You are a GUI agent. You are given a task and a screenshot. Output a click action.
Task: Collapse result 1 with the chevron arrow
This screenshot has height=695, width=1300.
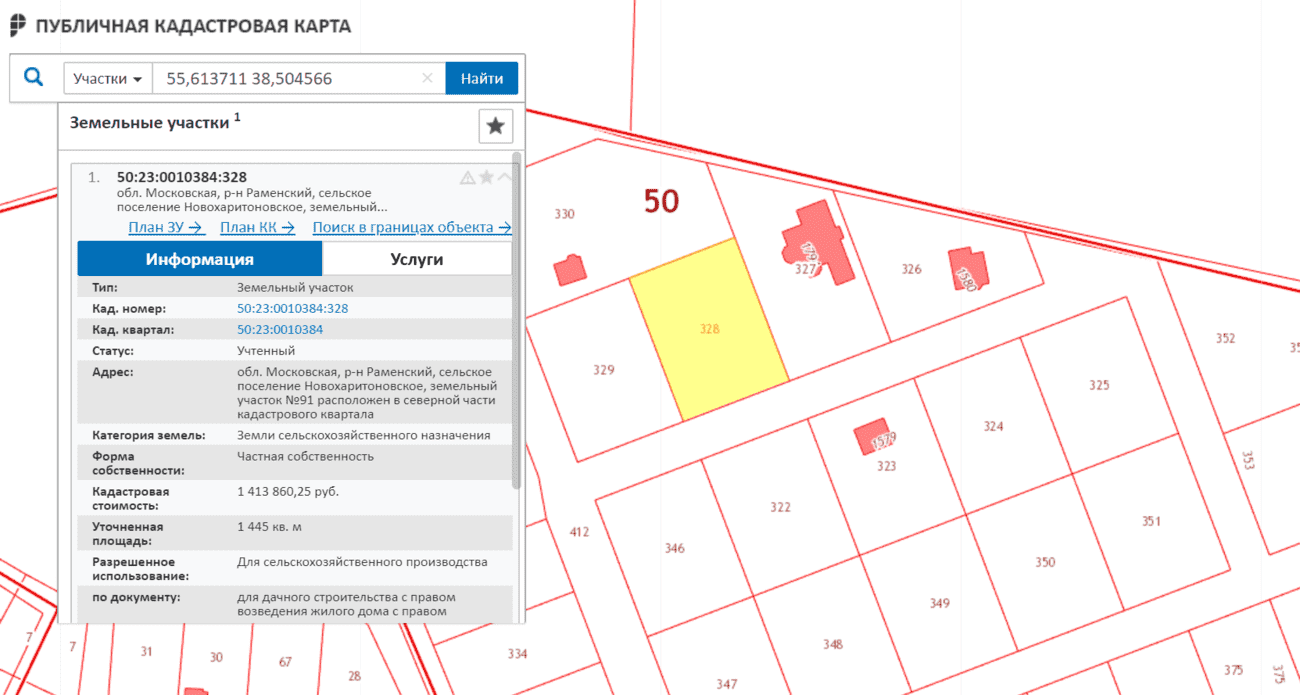point(504,177)
